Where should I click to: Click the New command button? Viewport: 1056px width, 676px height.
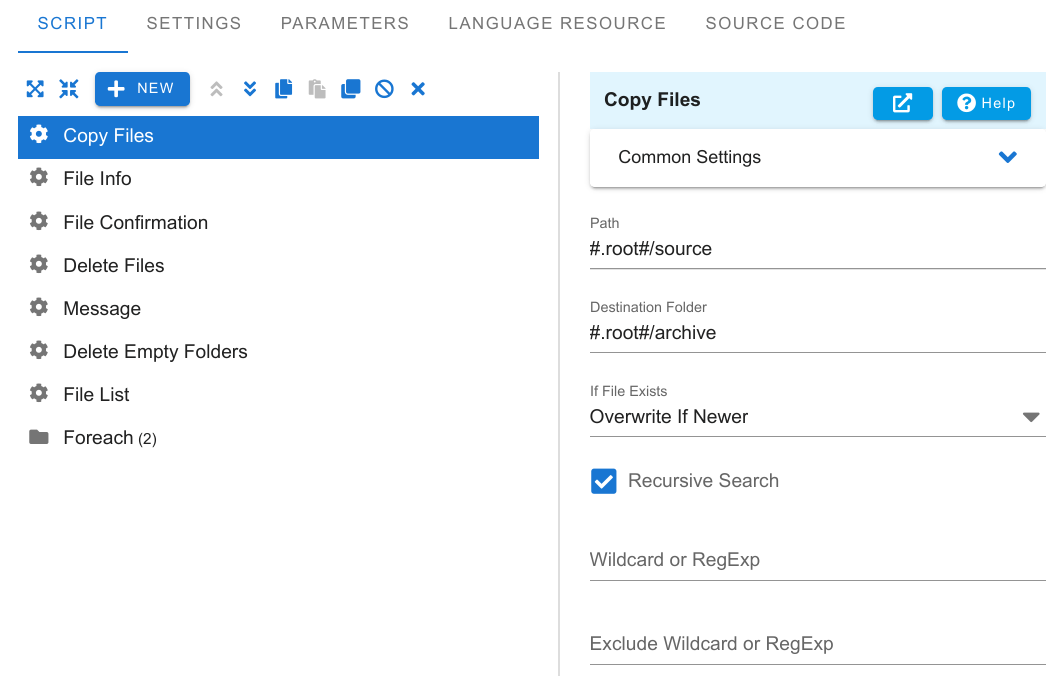click(142, 89)
